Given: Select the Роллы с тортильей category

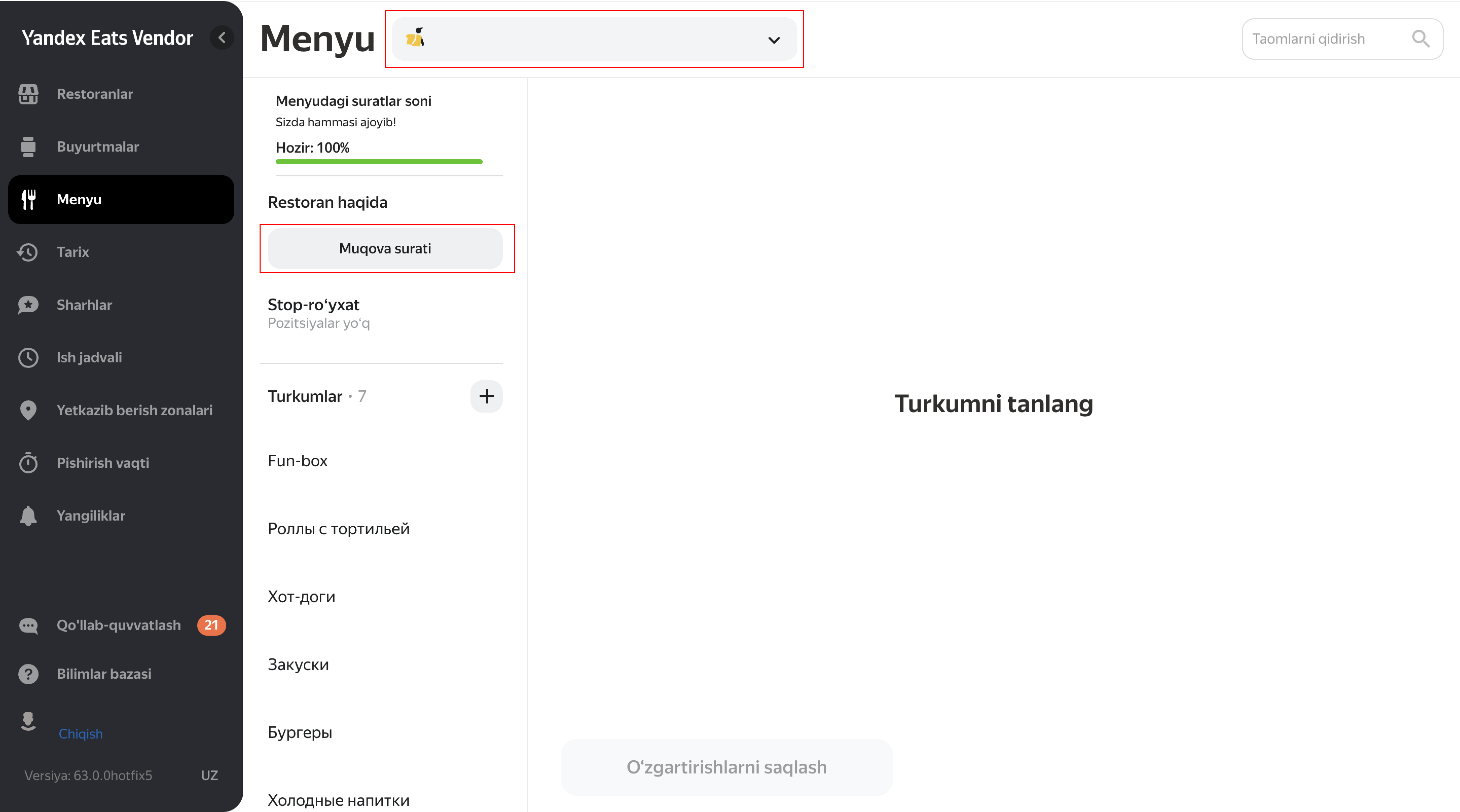Looking at the screenshot, I should (338, 529).
